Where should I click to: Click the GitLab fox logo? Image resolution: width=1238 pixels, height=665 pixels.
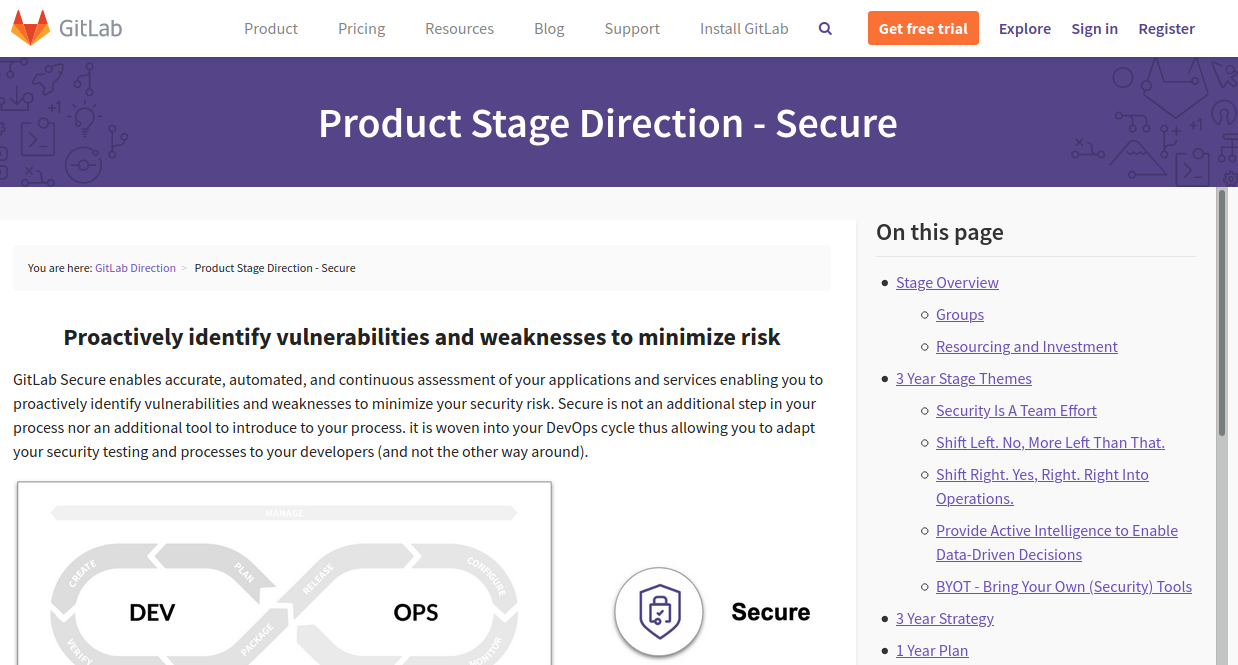click(x=30, y=28)
